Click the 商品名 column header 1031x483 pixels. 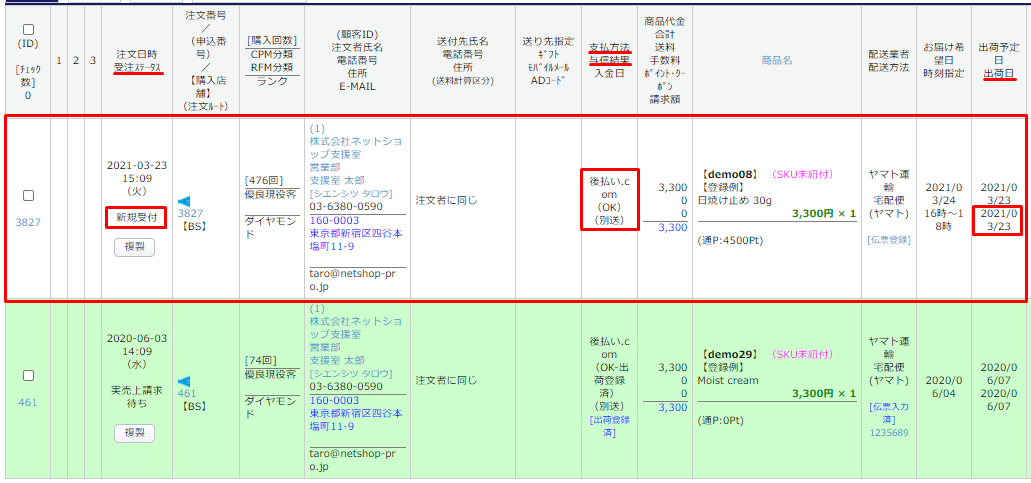776,60
